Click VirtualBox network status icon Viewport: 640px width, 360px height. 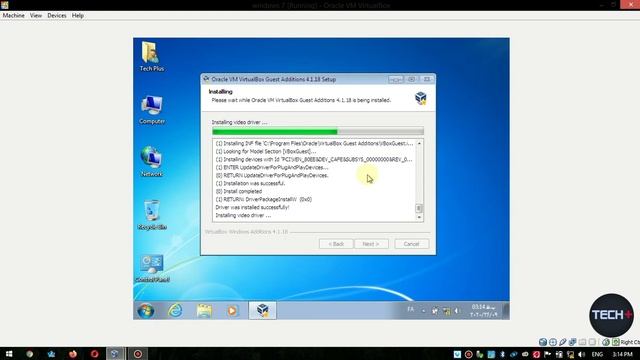pos(573,342)
